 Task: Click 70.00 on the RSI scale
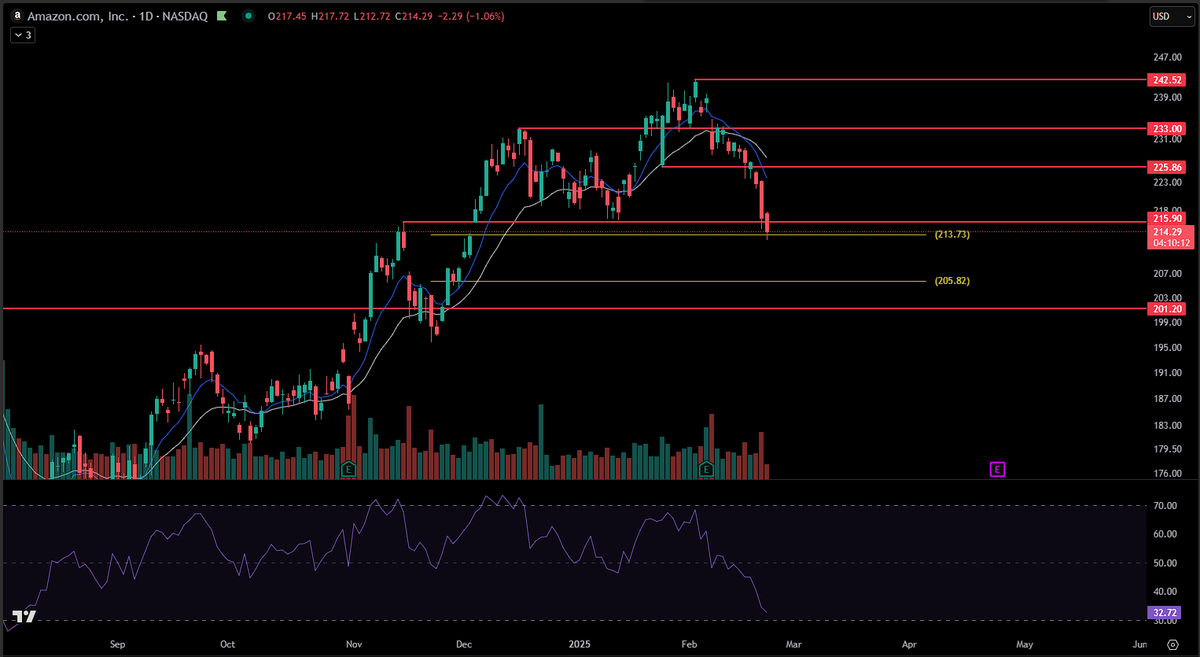point(1165,506)
